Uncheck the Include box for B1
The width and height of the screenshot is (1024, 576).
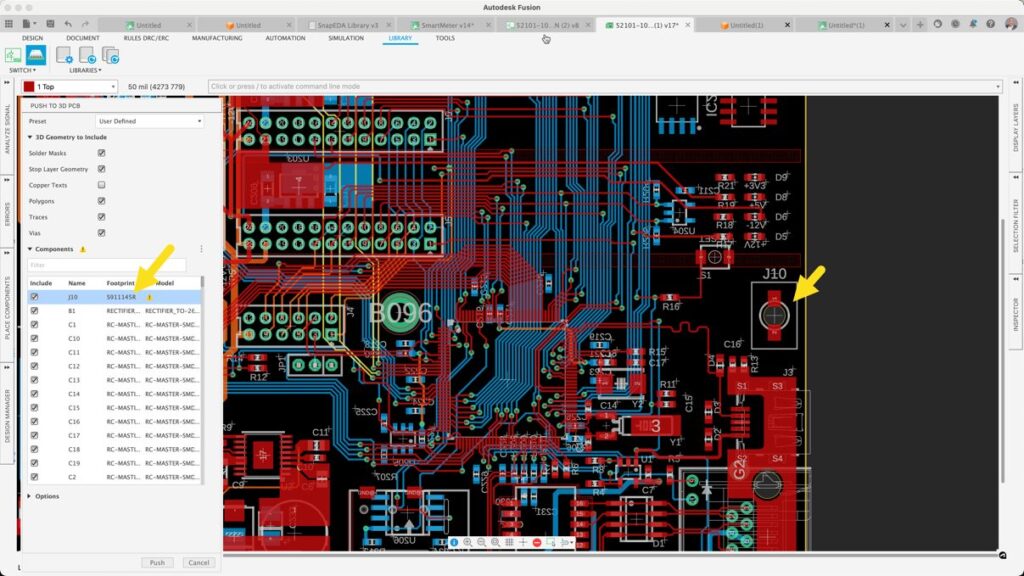[x=35, y=311]
